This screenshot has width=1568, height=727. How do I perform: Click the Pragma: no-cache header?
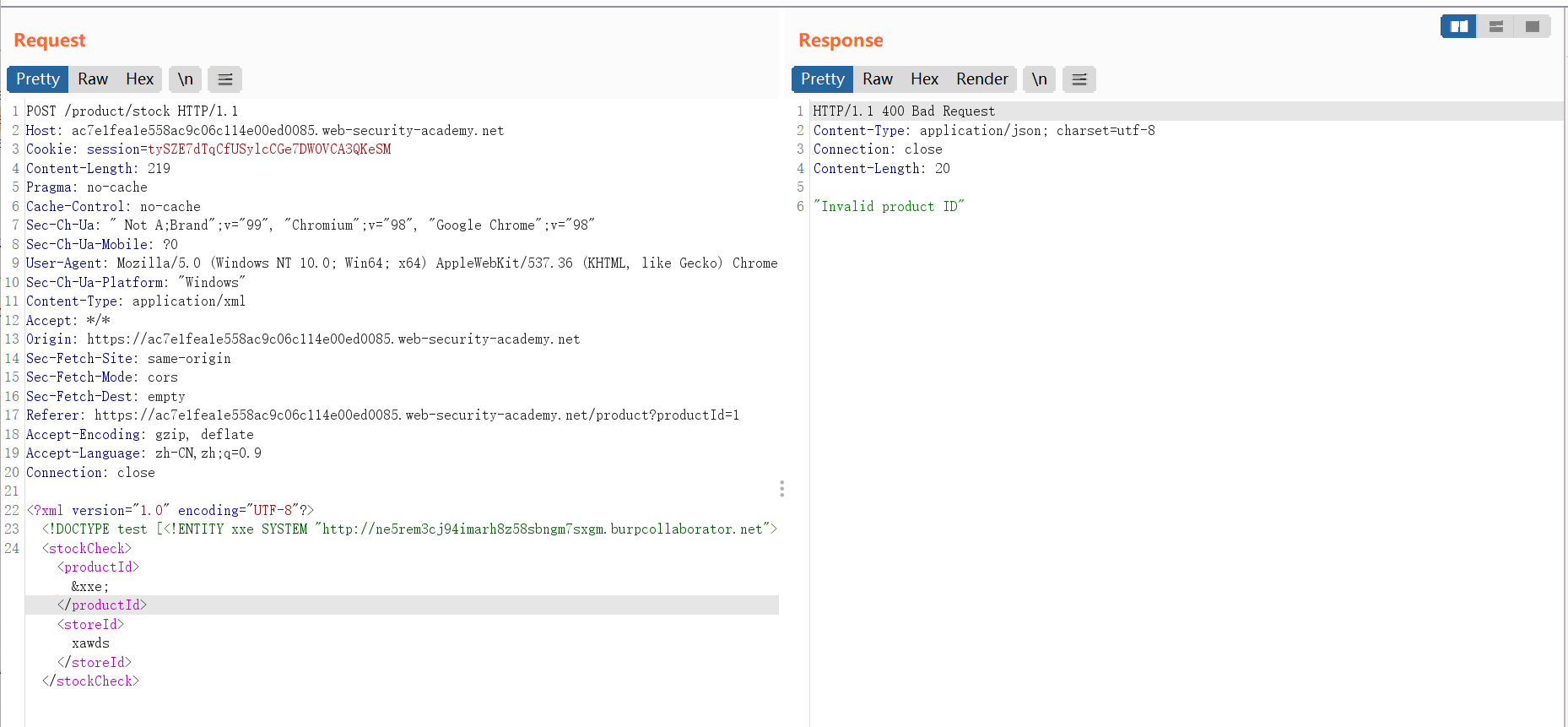coord(87,187)
